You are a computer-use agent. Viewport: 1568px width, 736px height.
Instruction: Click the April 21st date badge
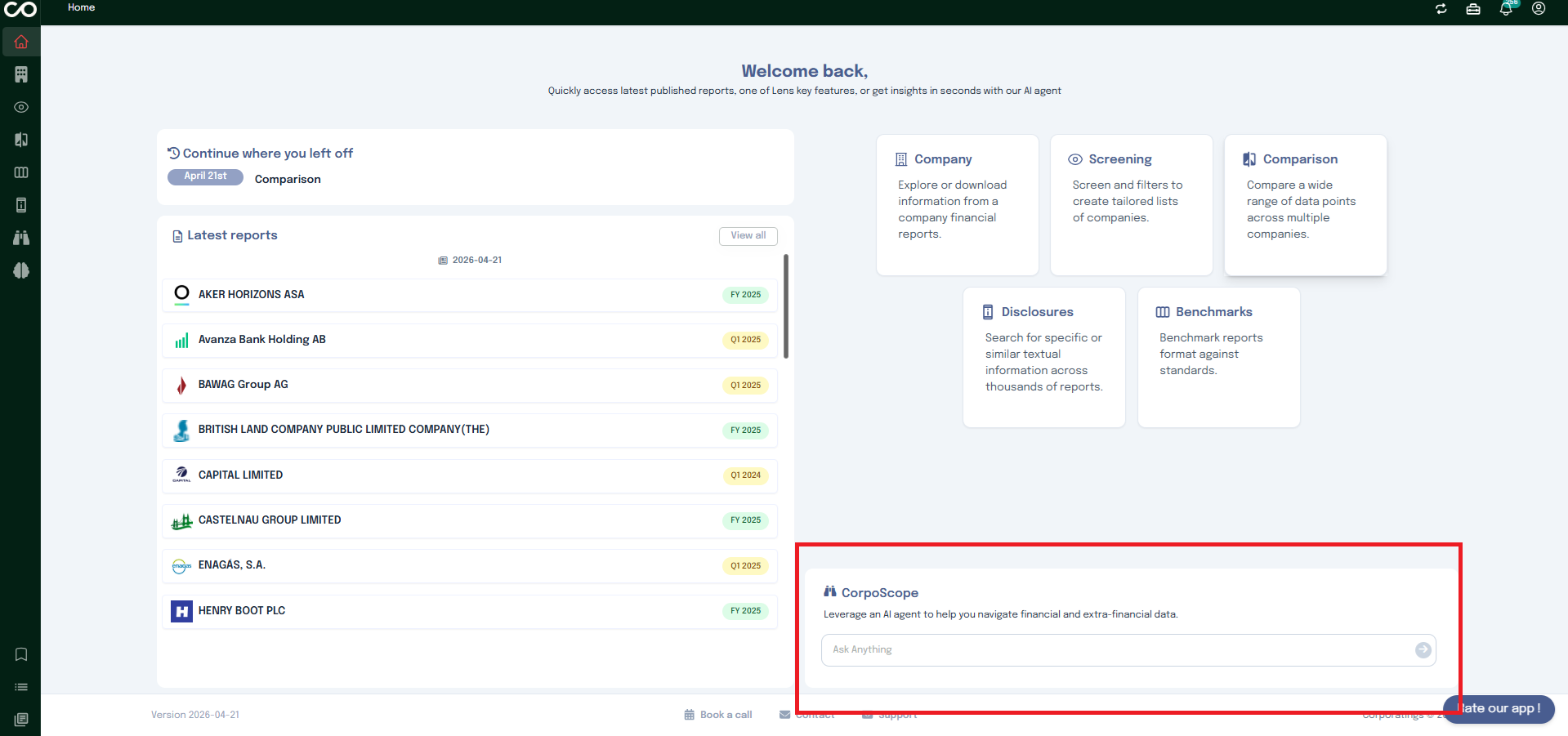pos(205,176)
